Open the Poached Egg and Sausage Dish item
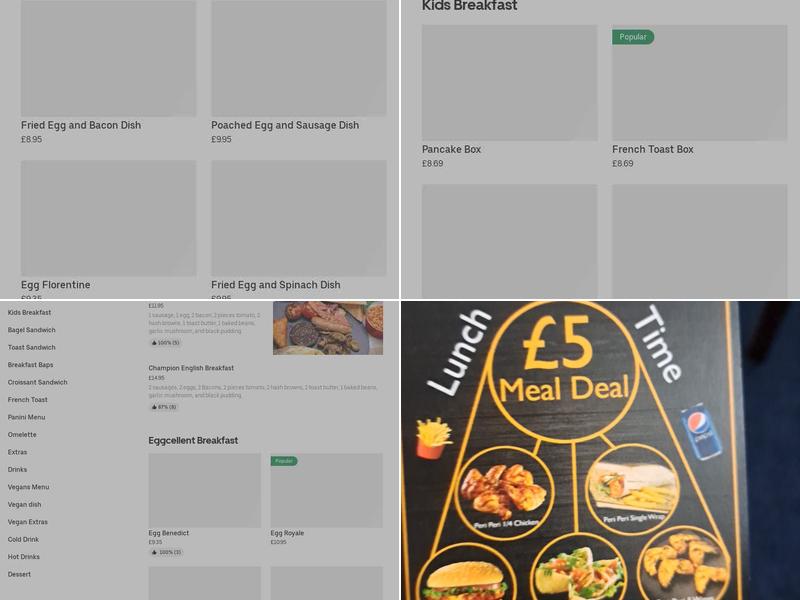This screenshot has width=800, height=600. pyautogui.click(x=298, y=72)
